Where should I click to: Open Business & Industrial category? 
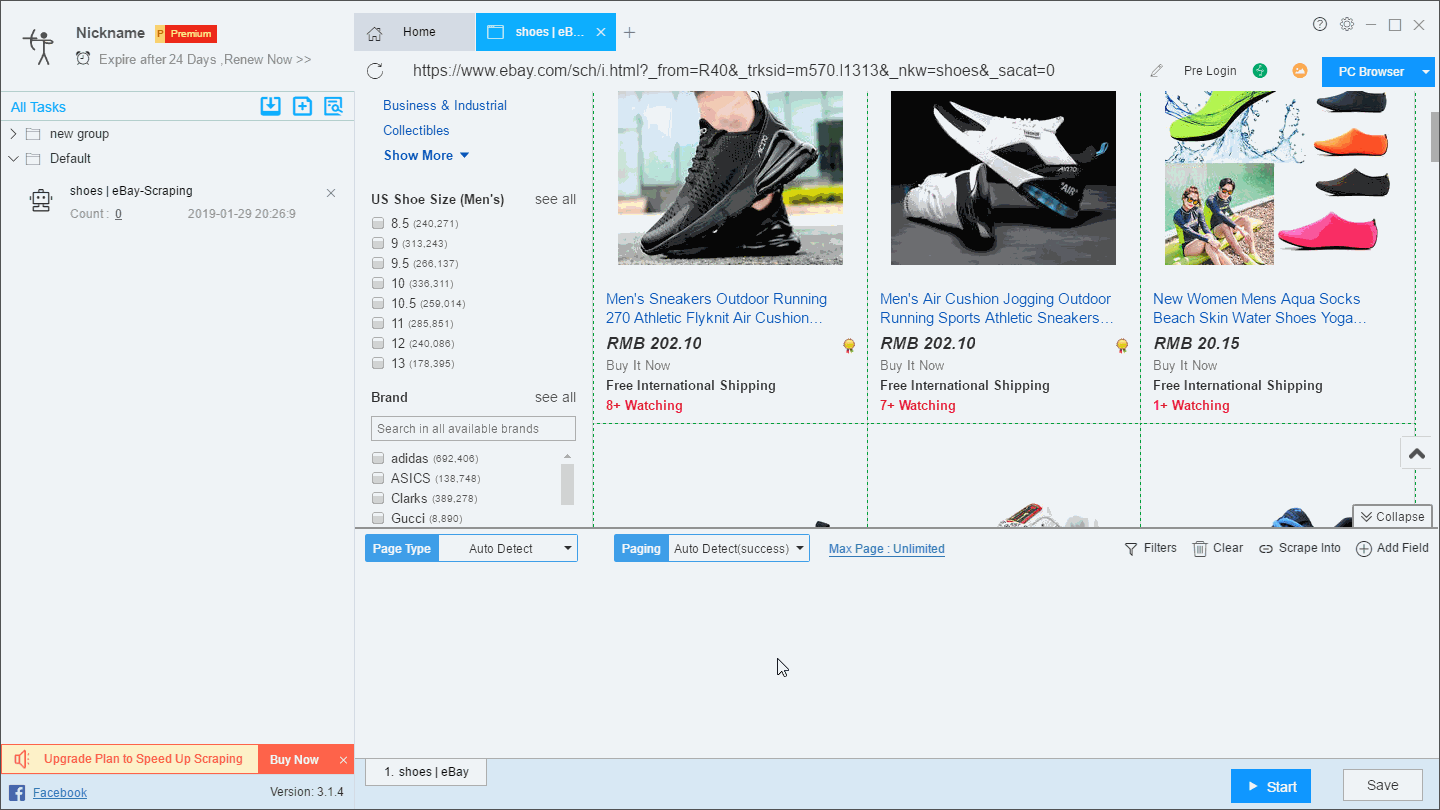click(x=445, y=105)
